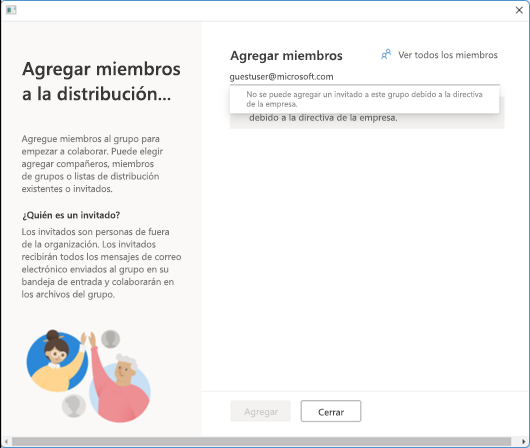Image resolution: width=530 pixels, height=448 pixels.
Task: Click the high-five people illustration
Action: coord(89,376)
